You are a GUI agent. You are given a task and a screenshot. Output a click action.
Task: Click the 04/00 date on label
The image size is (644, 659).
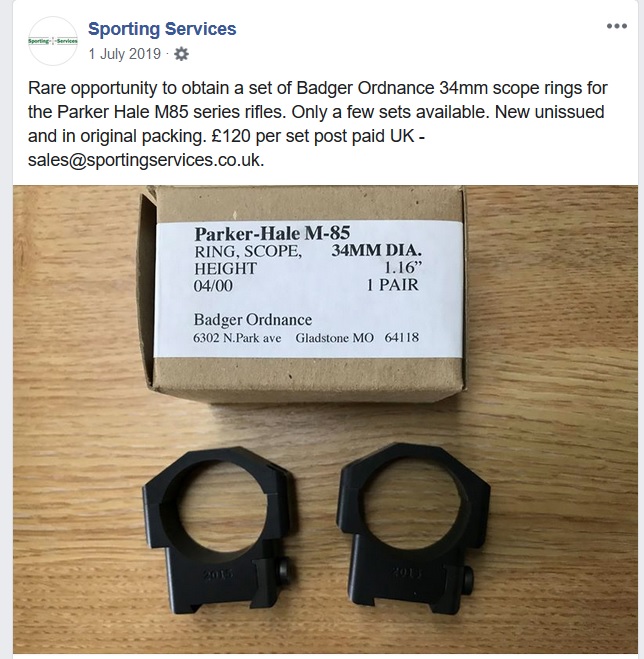coord(213,286)
